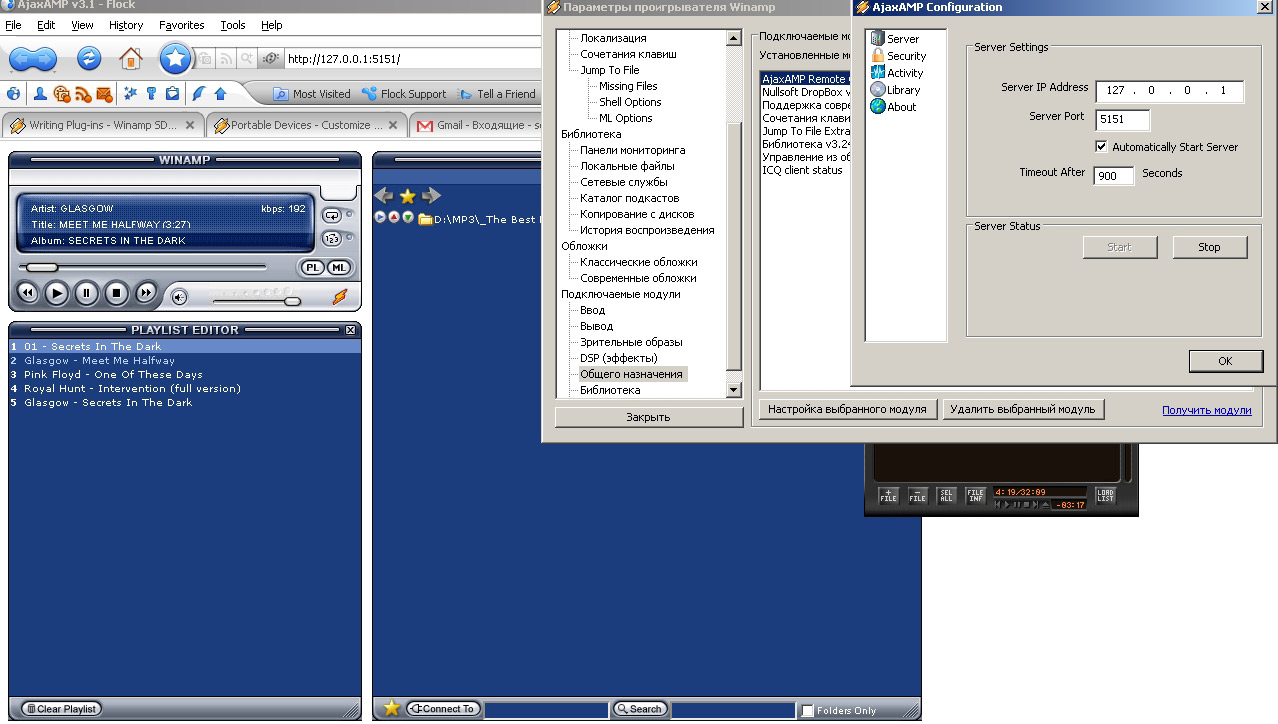Open the Favorites stars sidebar icon
Image resolution: width=1278 pixels, height=724 pixels.
pyautogui.click(x=130, y=94)
